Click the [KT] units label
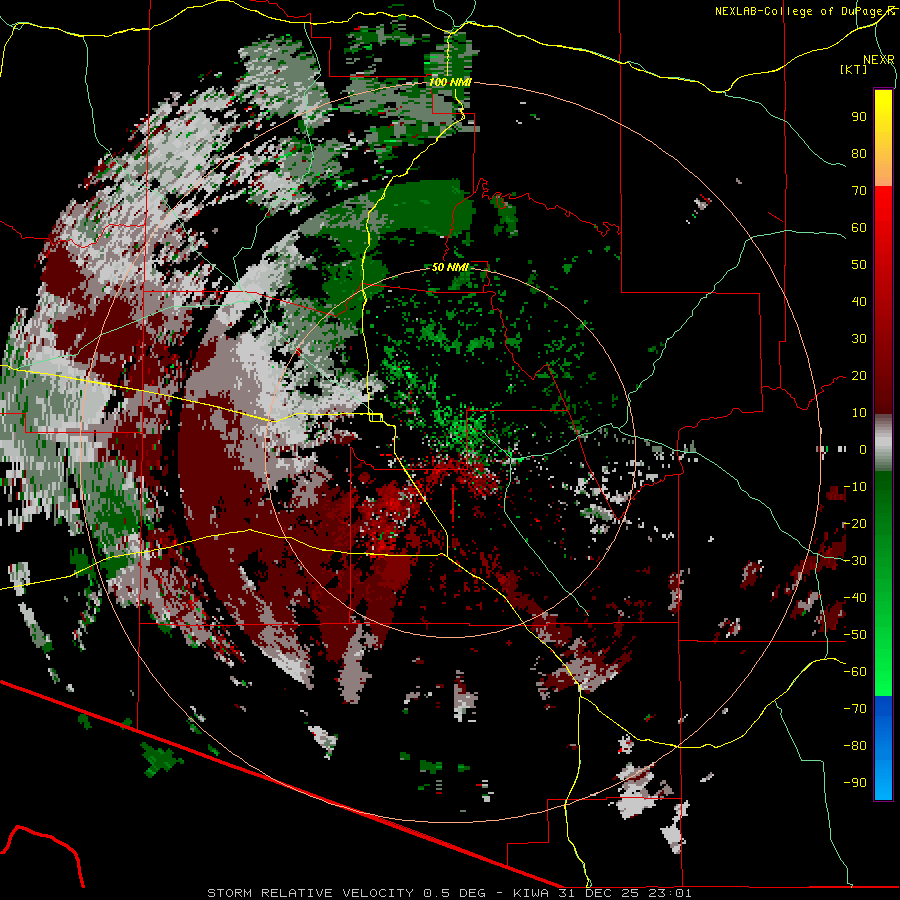 click(x=853, y=69)
